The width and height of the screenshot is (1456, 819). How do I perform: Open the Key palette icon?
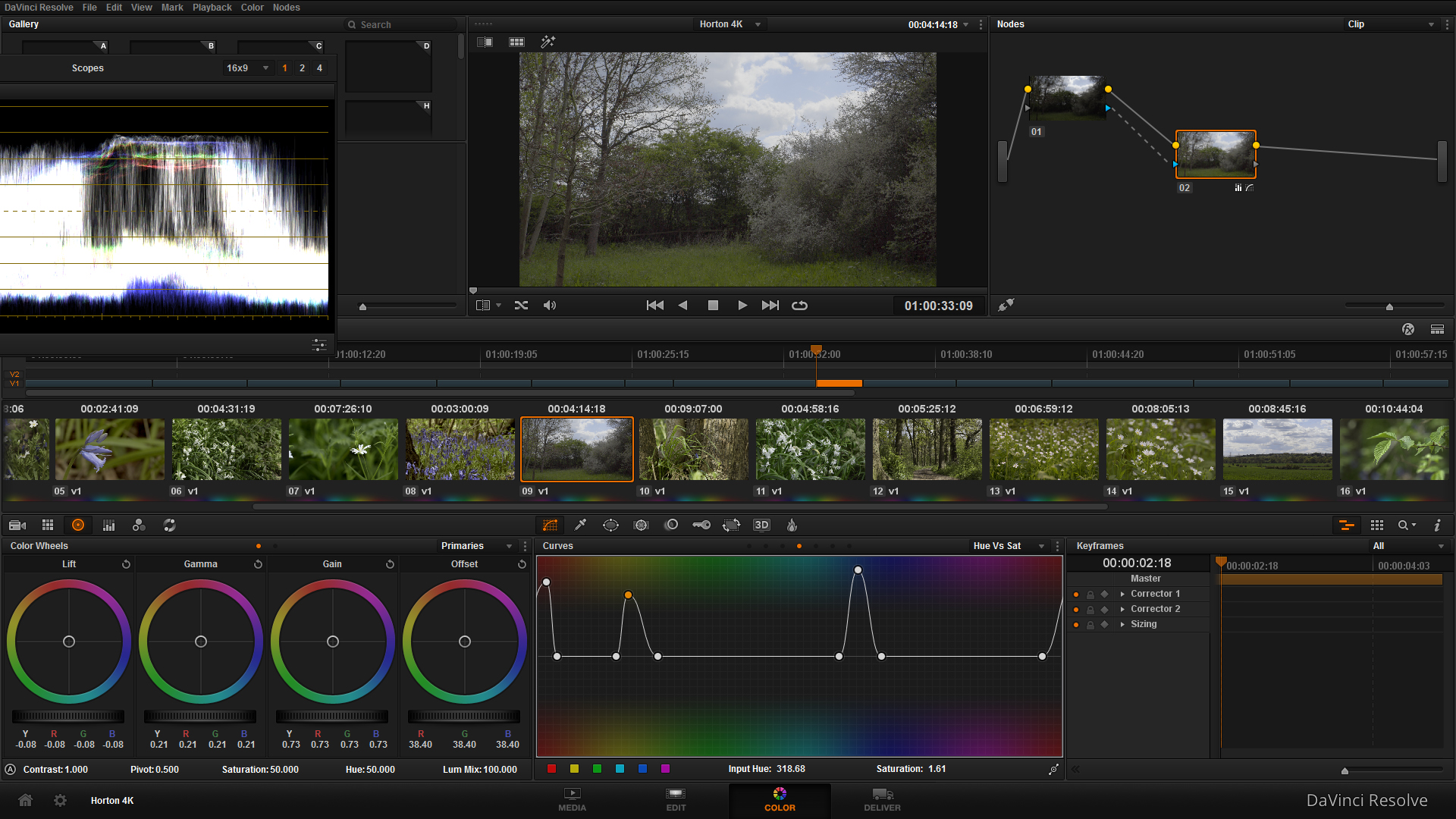click(701, 525)
